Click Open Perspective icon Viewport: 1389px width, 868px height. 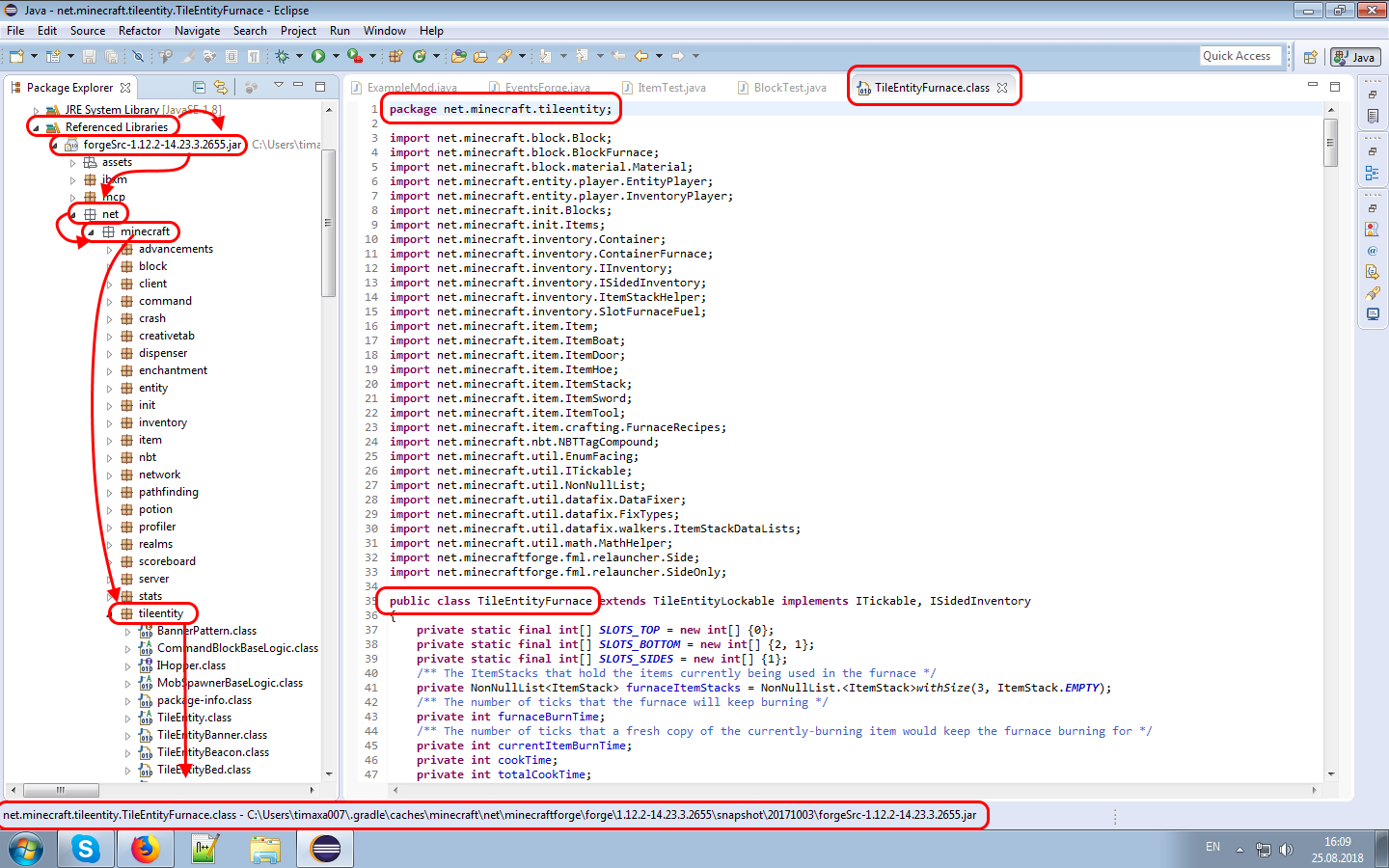(1310, 57)
